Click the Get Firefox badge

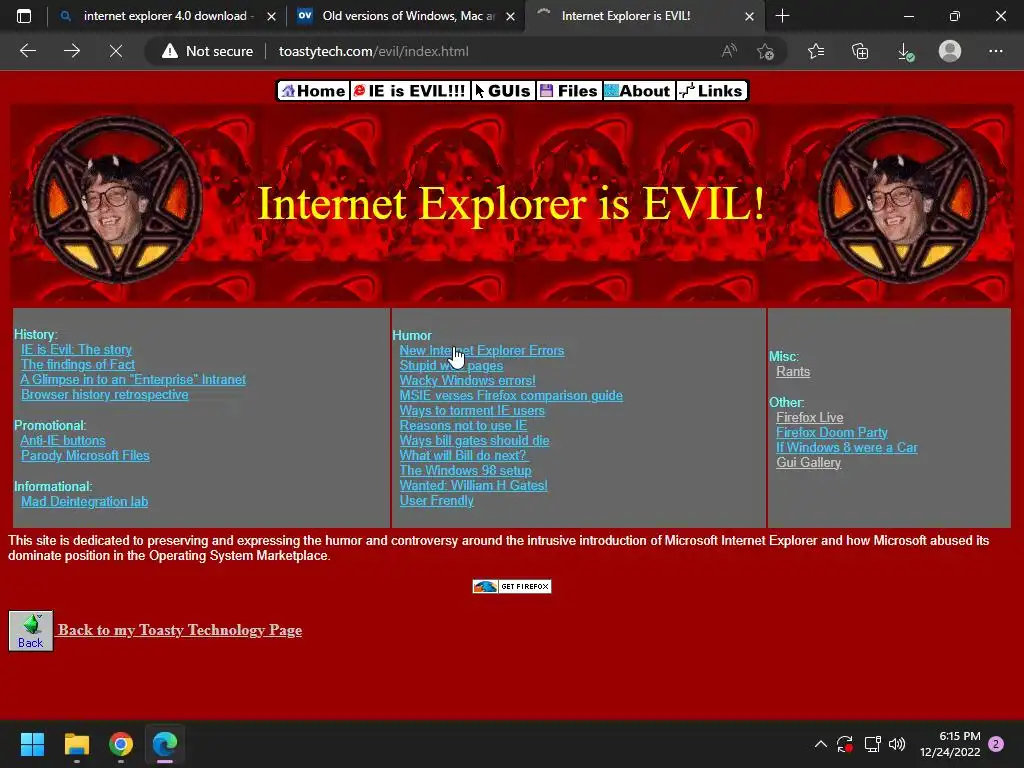[512, 586]
